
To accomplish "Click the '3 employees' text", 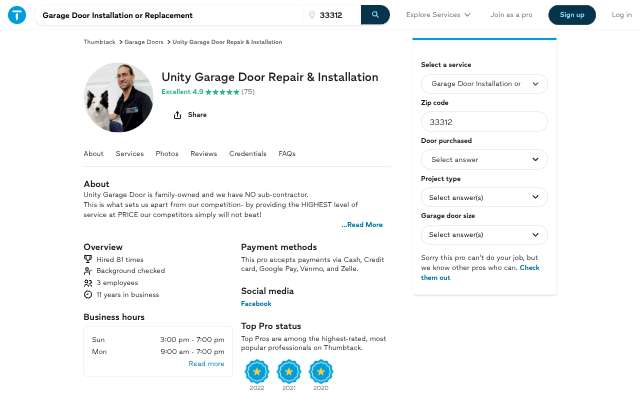I will click(x=117, y=282).
